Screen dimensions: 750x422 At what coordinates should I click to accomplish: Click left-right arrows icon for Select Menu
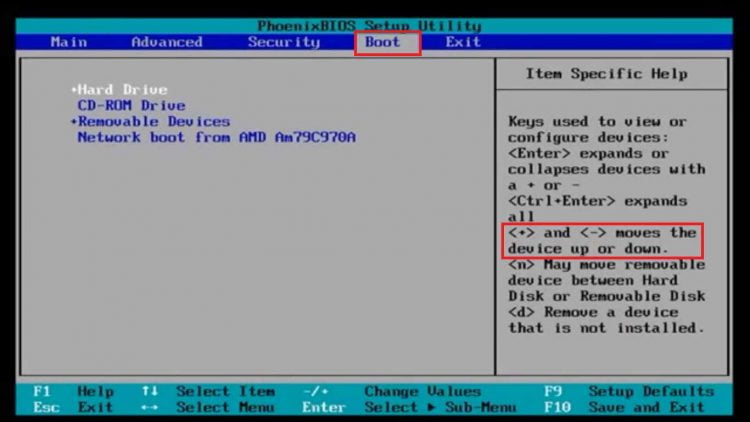[150, 408]
